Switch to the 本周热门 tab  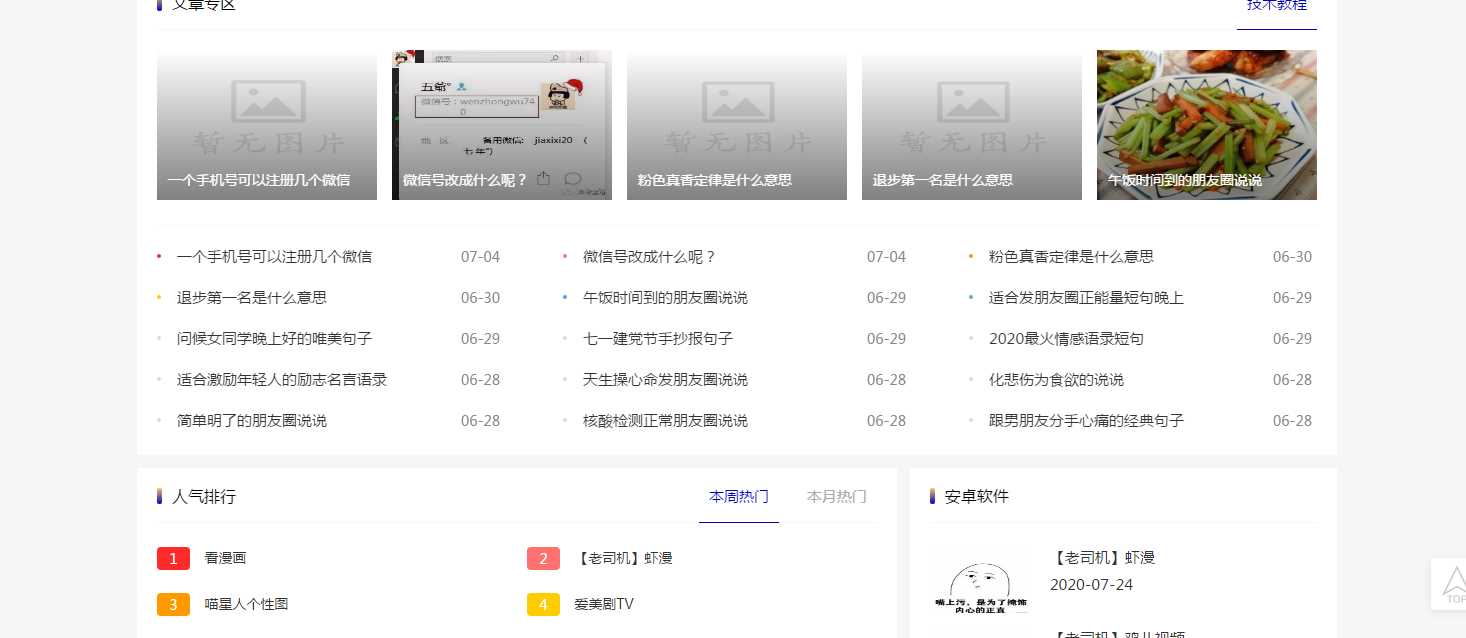(738, 496)
